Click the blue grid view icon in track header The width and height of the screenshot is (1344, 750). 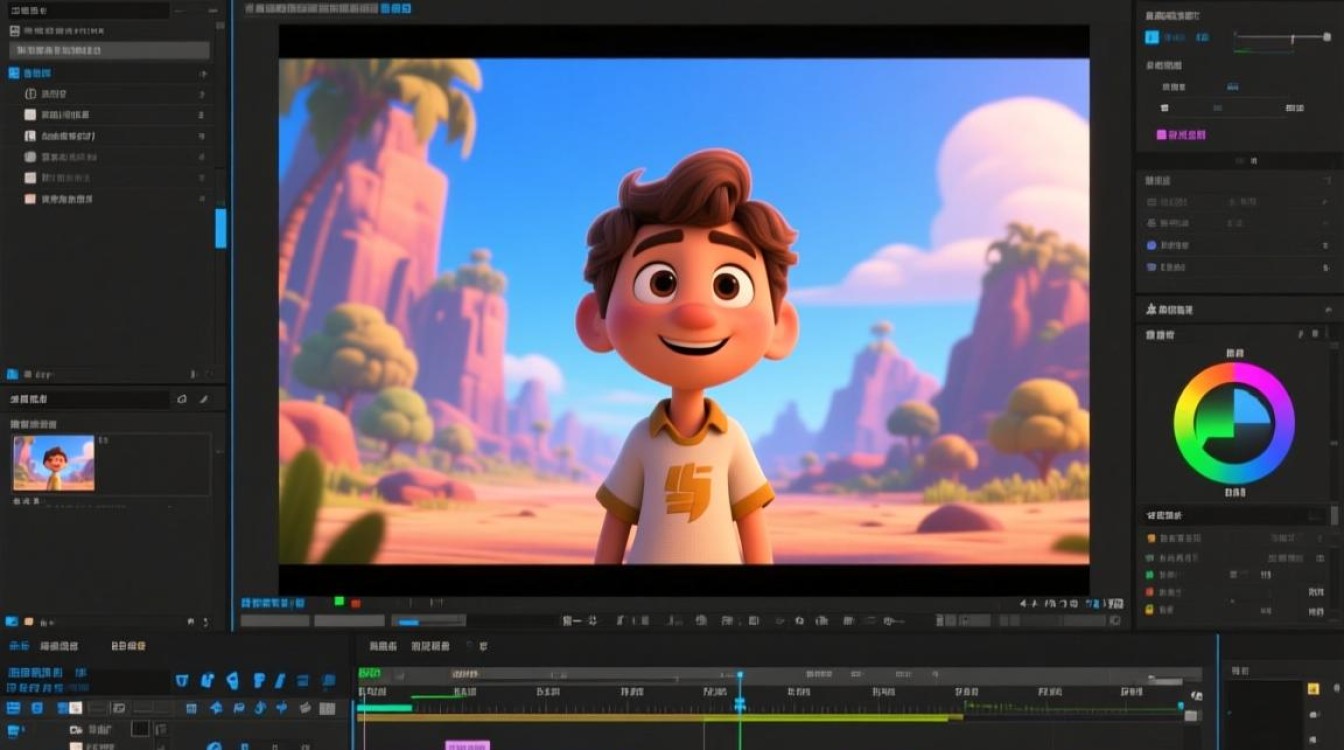coord(14,708)
